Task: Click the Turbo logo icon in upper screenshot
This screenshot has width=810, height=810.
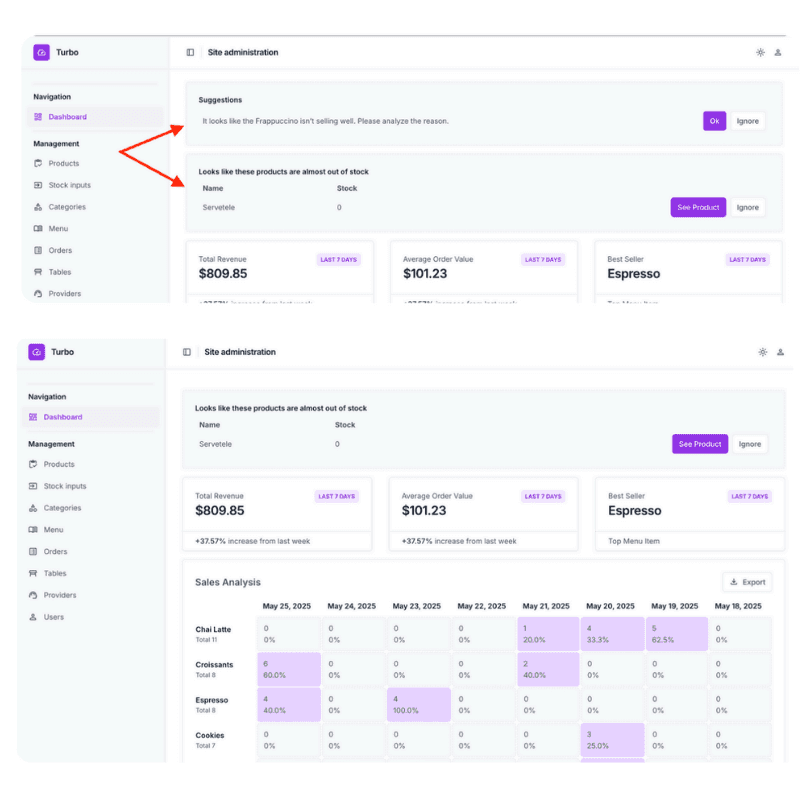Action: pyautogui.click(x=41, y=52)
